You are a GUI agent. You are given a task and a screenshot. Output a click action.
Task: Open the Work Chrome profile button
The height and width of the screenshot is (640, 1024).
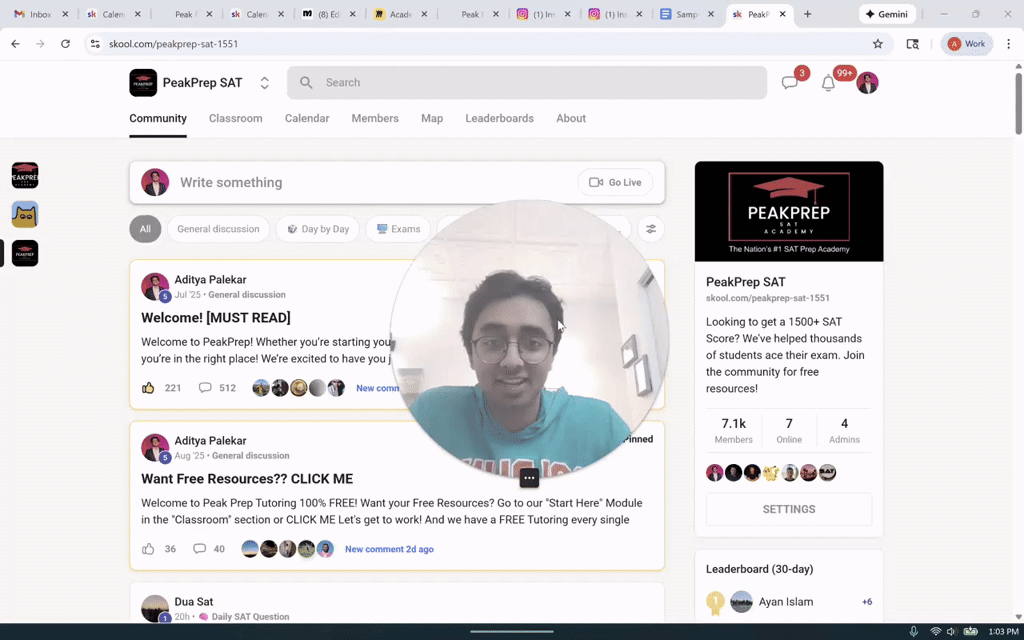967,44
